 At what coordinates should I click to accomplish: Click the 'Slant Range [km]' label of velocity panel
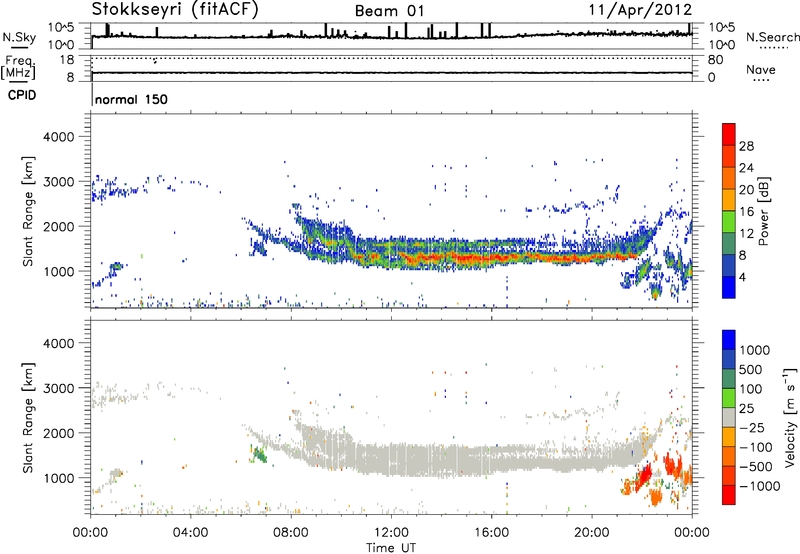pos(28,418)
